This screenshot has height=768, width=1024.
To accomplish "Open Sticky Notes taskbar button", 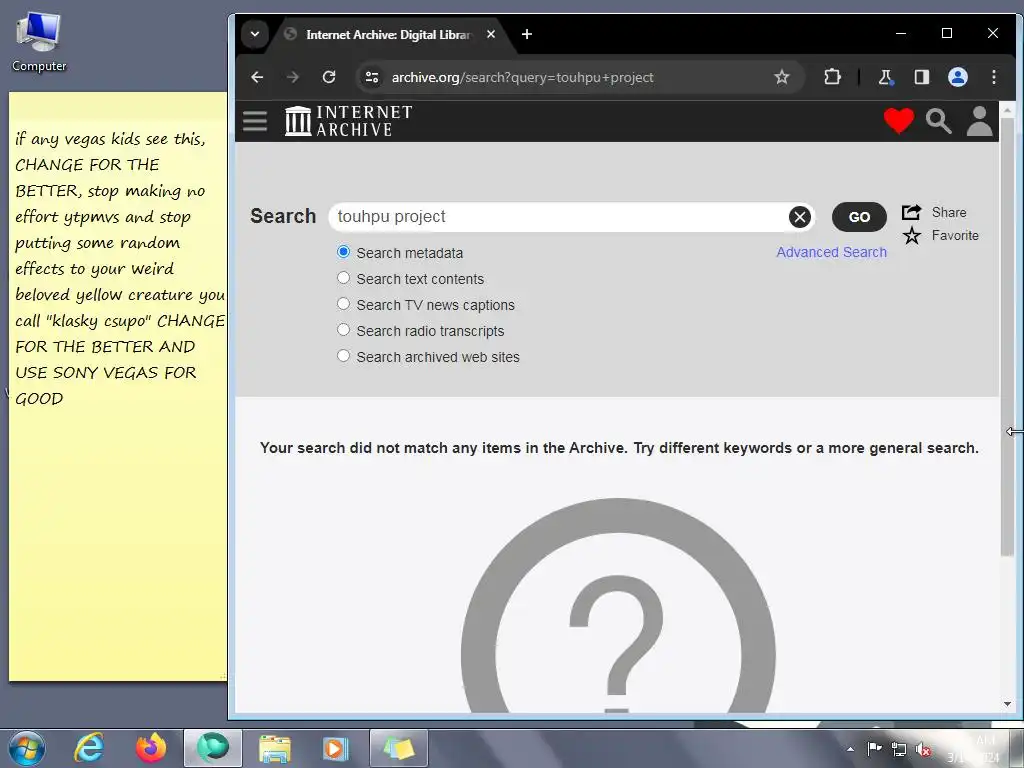I will coord(398,748).
